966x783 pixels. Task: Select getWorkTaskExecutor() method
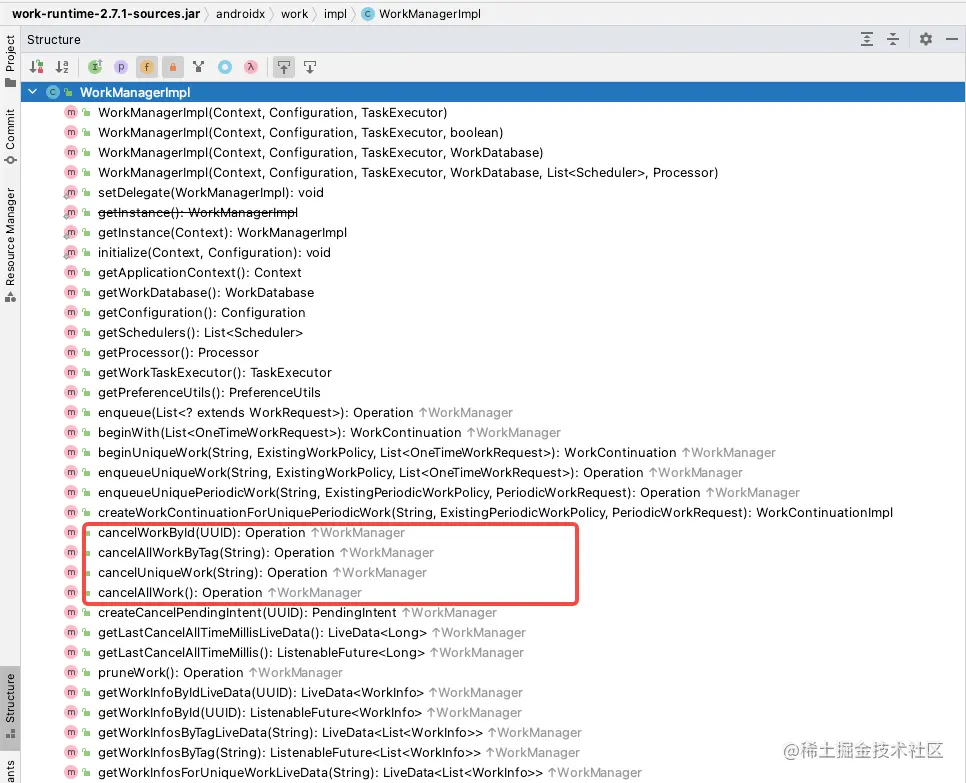point(214,373)
